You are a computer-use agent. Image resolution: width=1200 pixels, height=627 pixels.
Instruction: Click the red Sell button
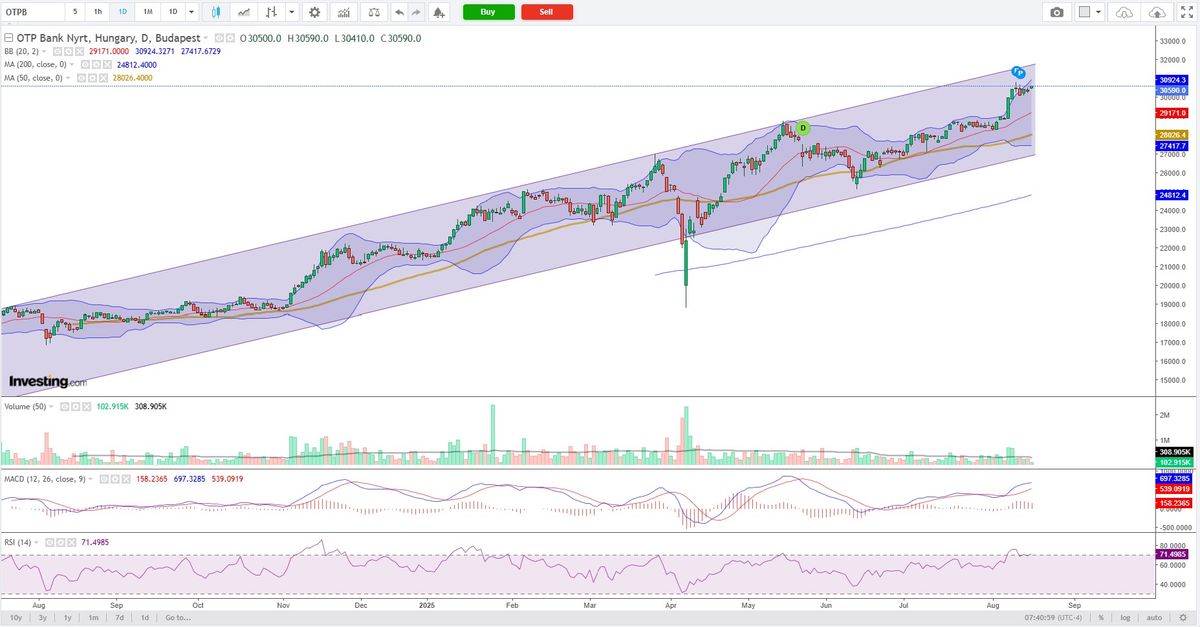(547, 12)
